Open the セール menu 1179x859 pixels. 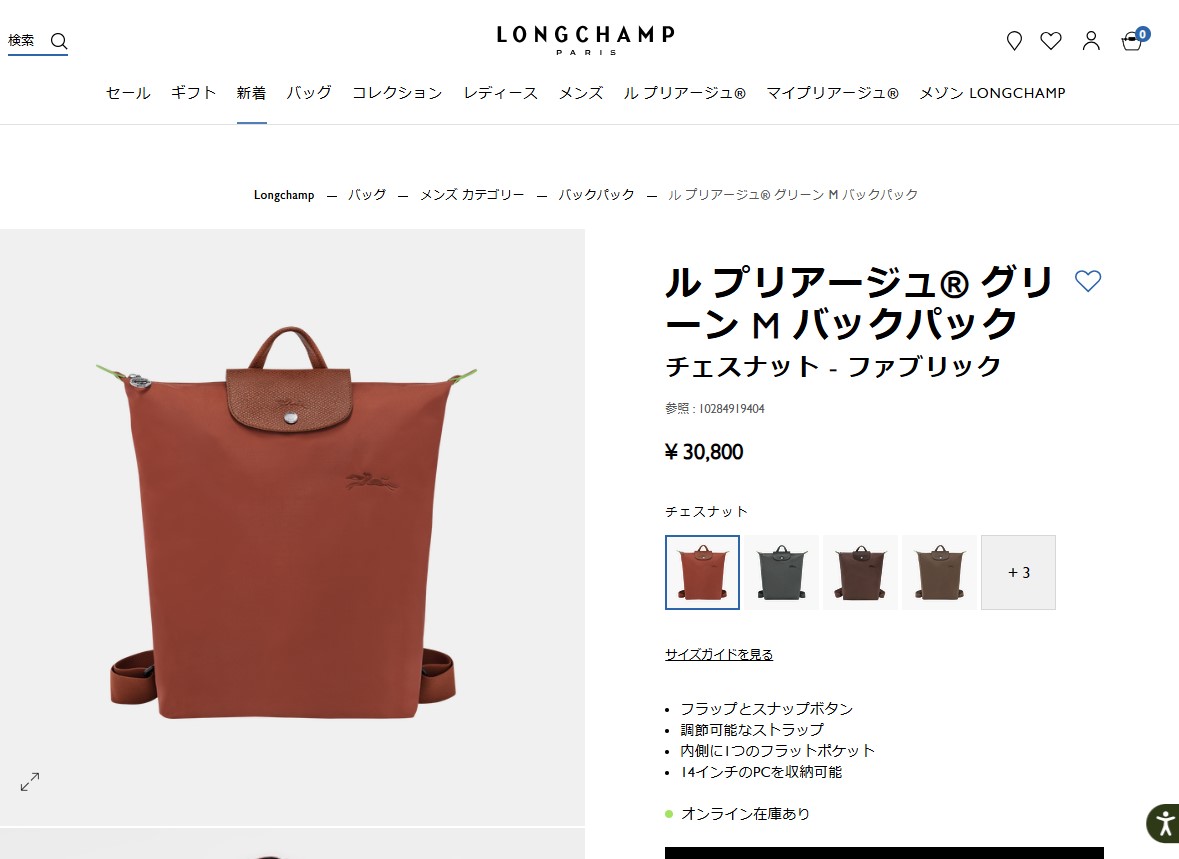[x=128, y=93]
